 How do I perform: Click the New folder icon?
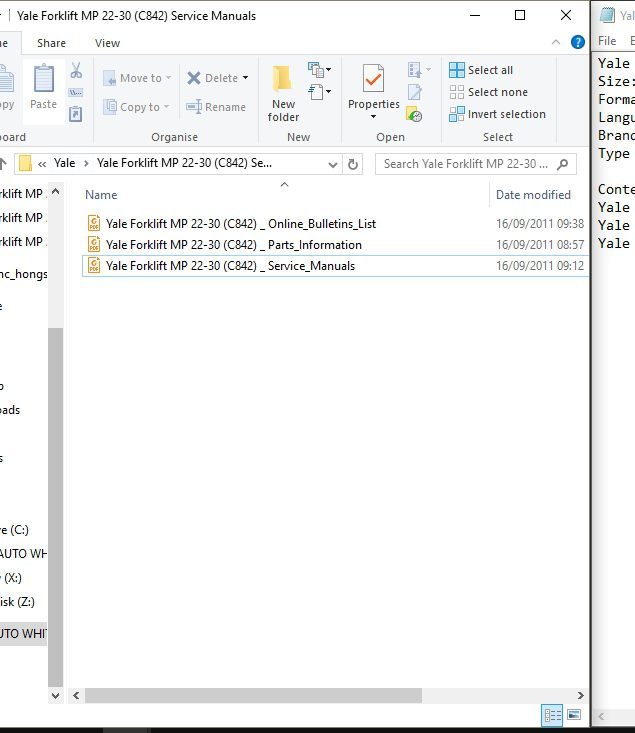282,79
